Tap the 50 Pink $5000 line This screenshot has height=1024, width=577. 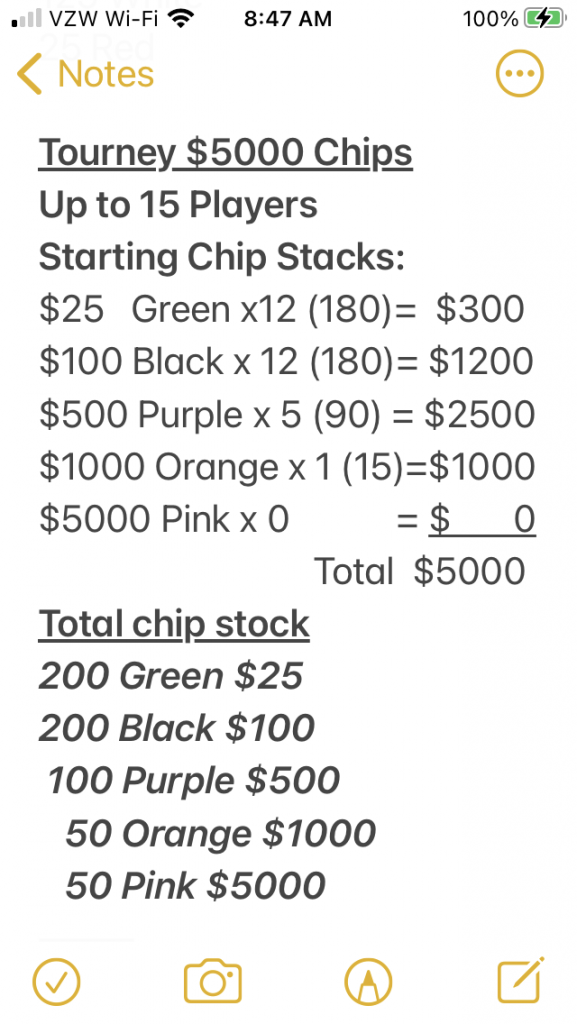pos(195,886)
